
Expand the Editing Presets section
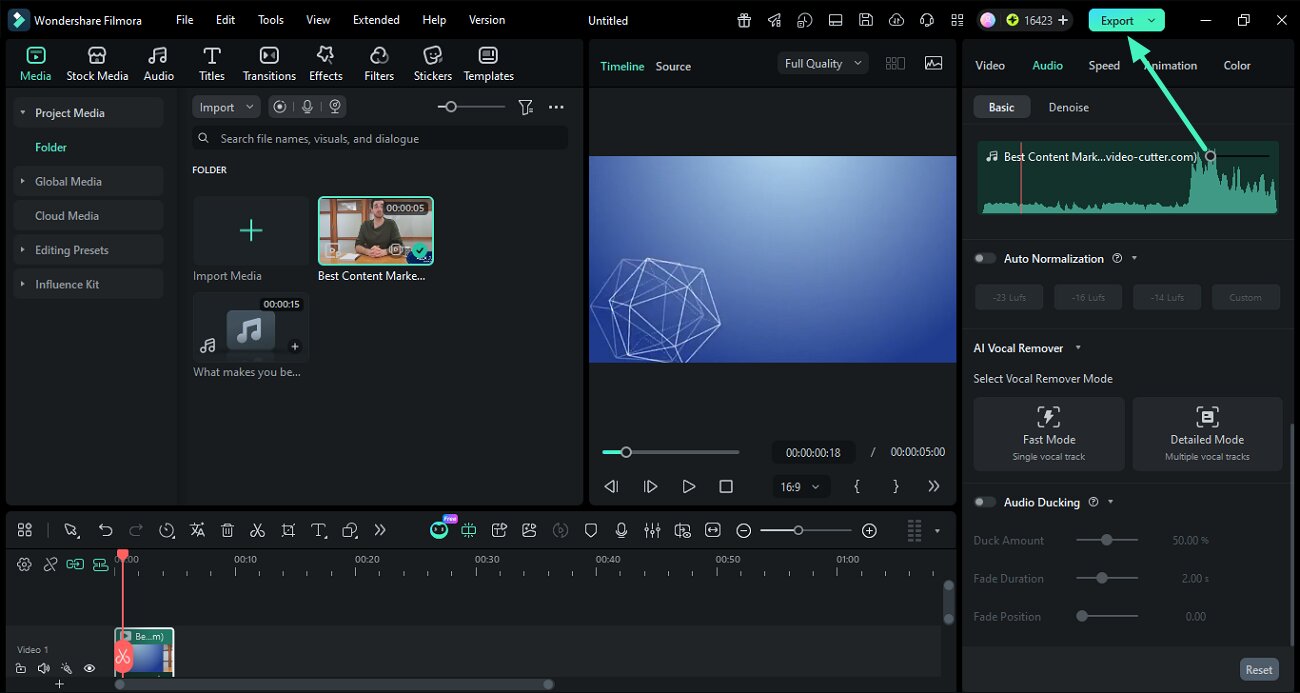coord(23,250)
